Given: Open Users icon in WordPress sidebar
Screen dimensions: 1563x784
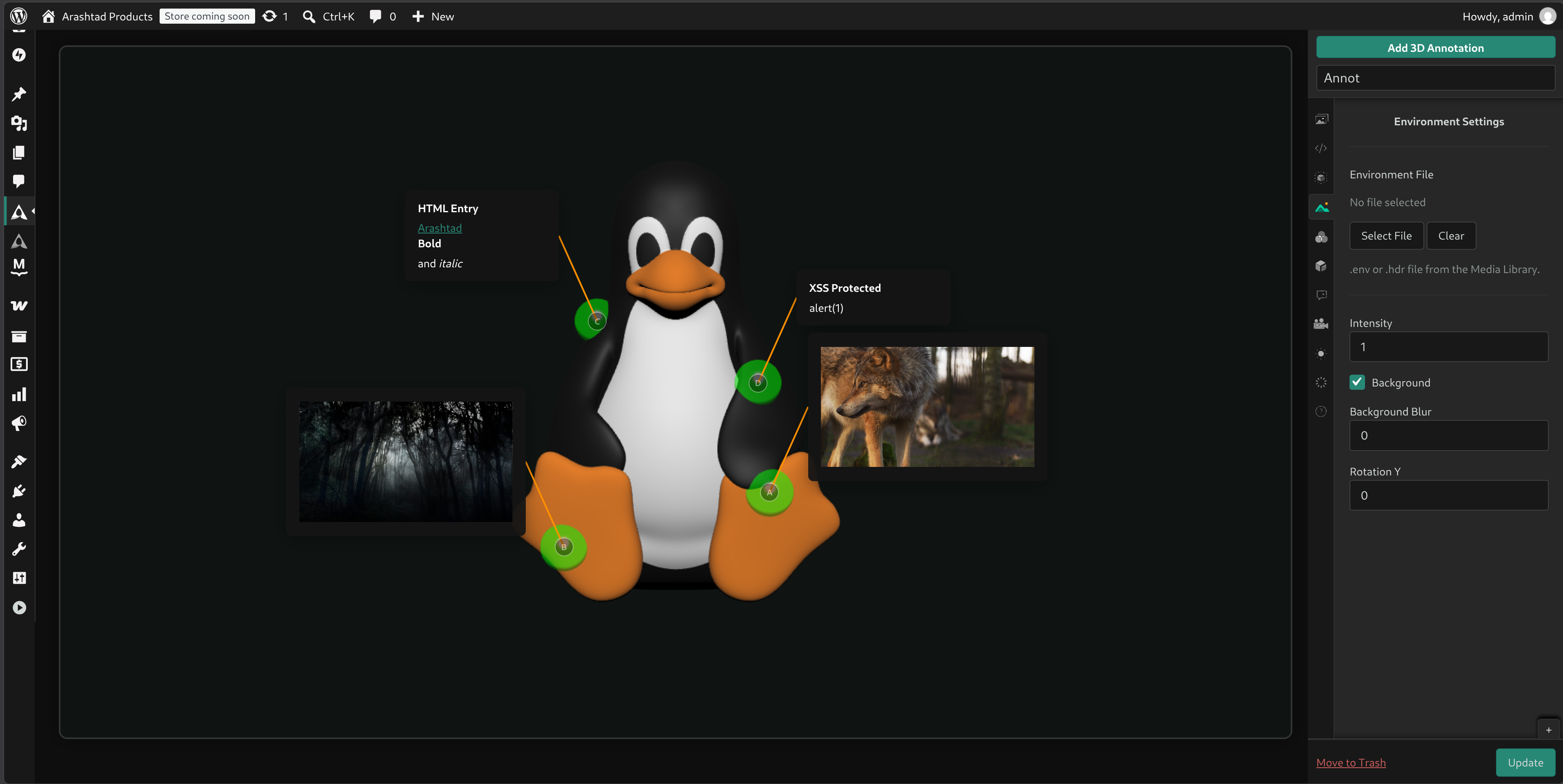Looking at the screenshot, I should [x=19, y=520].
